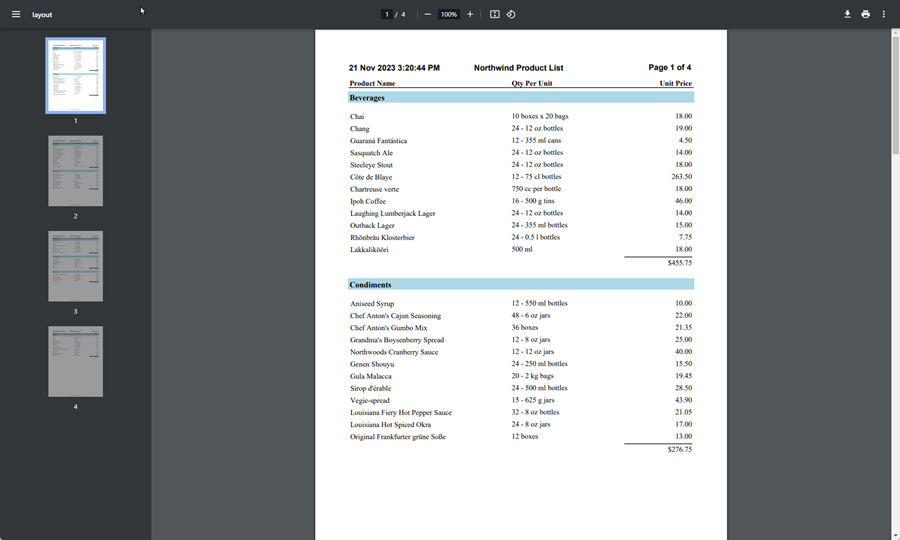Click 'Guaraná Fantástica' product name
900x540 pixels.
pyautogui.click(x=378, y=141)
